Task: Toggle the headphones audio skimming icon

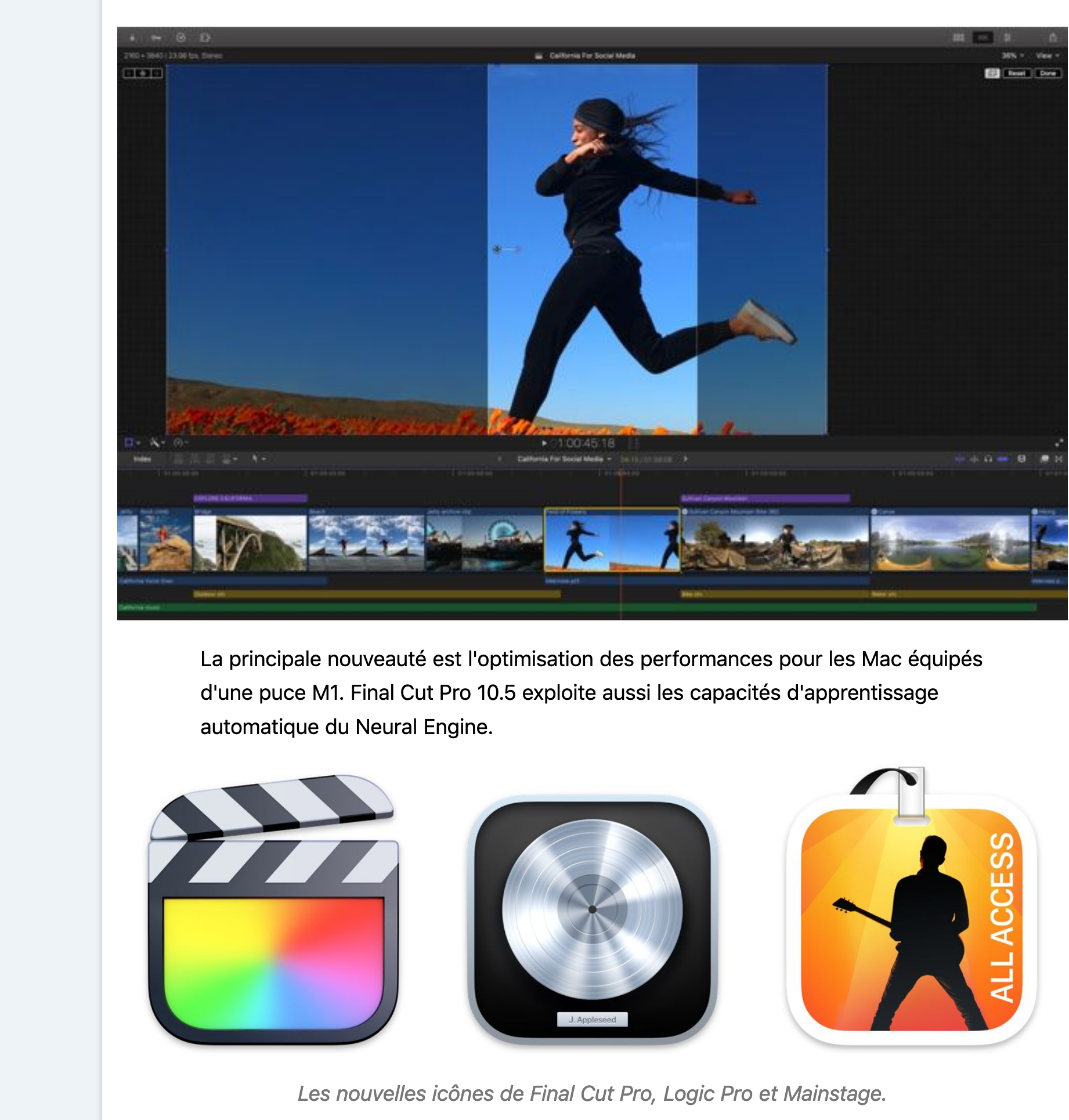Action: (x=988, y=459)
